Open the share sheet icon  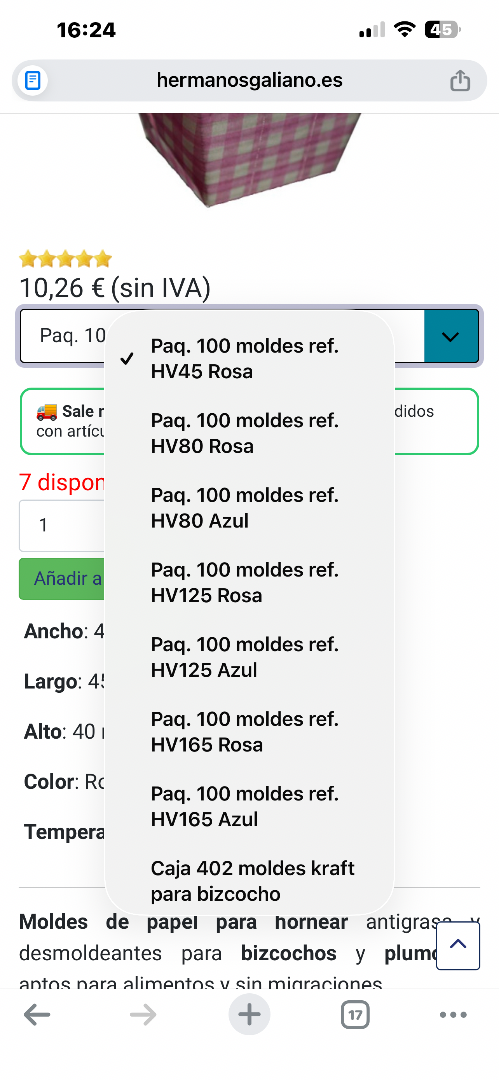(x=460, y=81)
